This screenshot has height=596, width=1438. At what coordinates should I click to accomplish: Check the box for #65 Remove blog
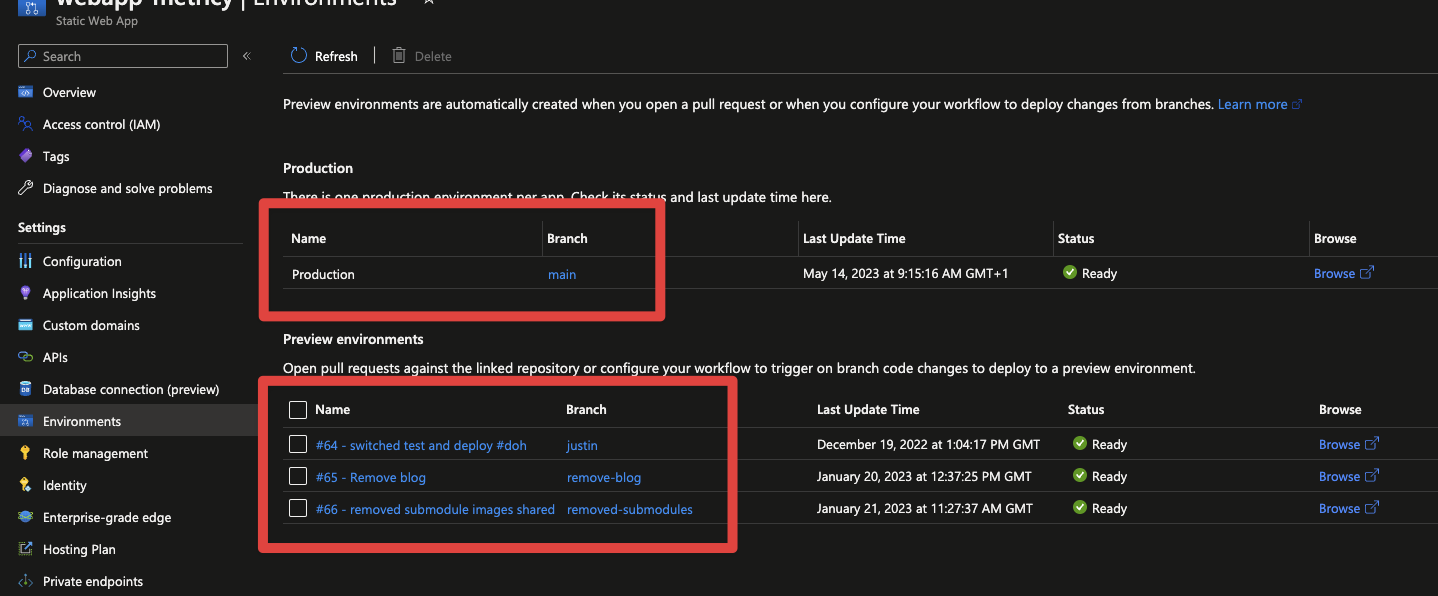click(x=298, y=476)
